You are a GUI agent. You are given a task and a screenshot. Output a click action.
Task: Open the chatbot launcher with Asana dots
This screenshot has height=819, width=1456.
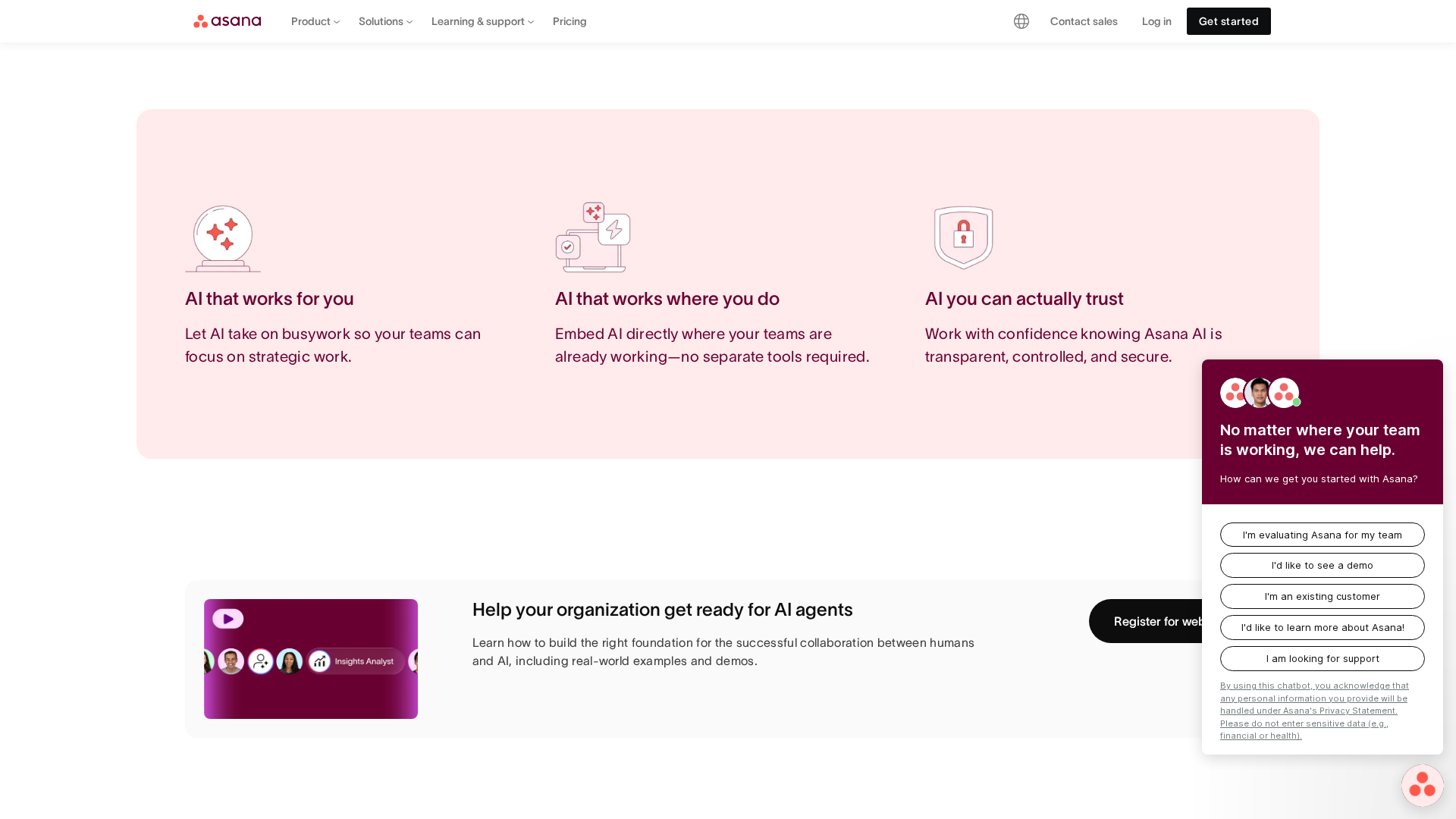[x=1422, y=785]
